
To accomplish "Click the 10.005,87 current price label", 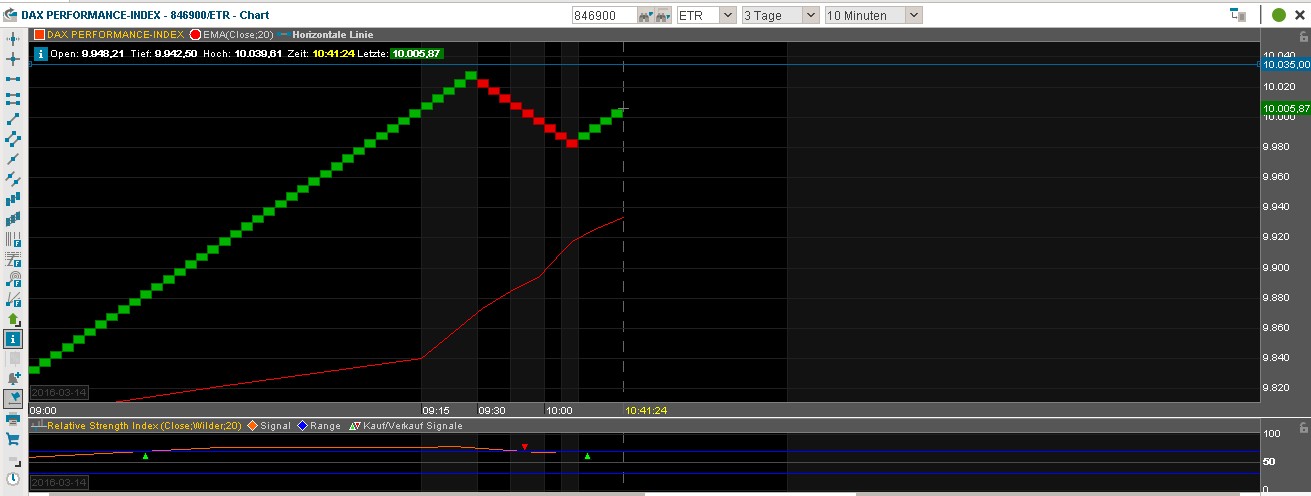I will 1286,108.
